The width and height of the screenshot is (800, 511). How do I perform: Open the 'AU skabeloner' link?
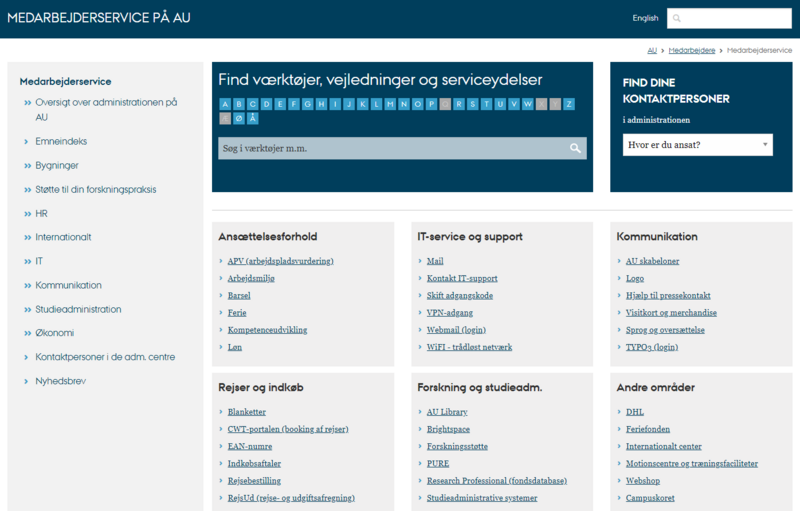[653, 261]
